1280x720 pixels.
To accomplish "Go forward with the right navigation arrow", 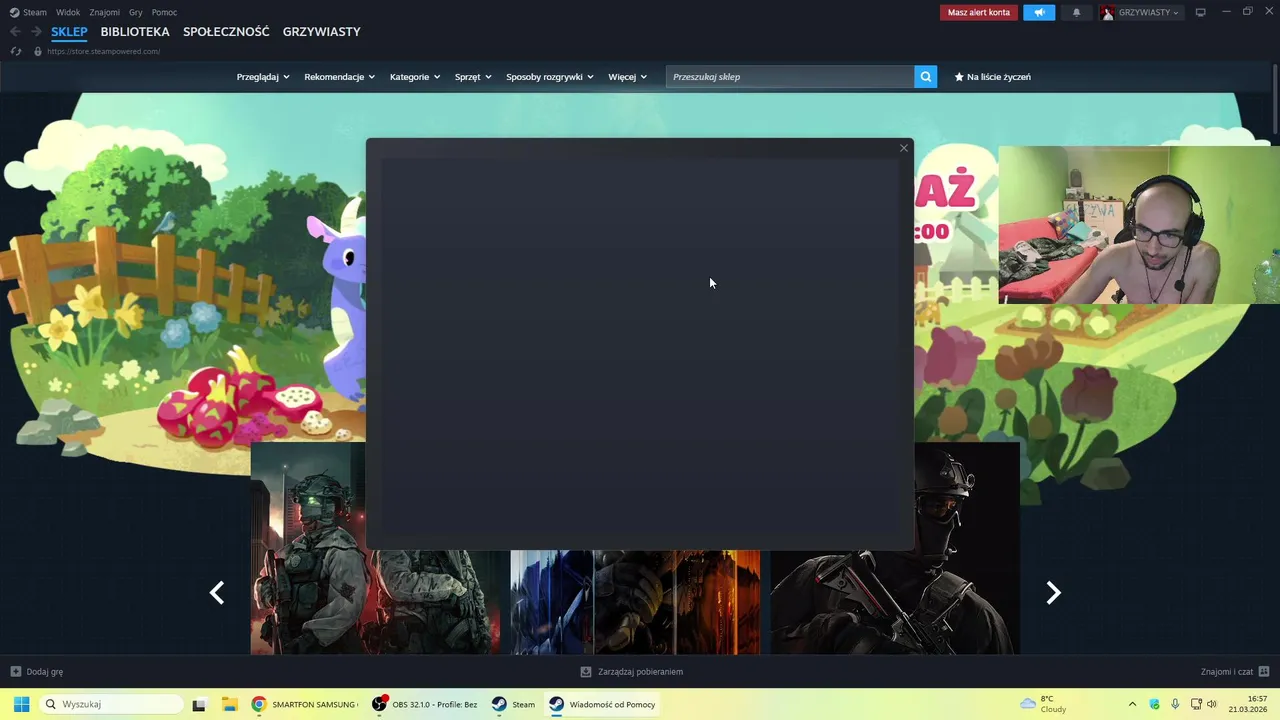I will click(36, 32).
